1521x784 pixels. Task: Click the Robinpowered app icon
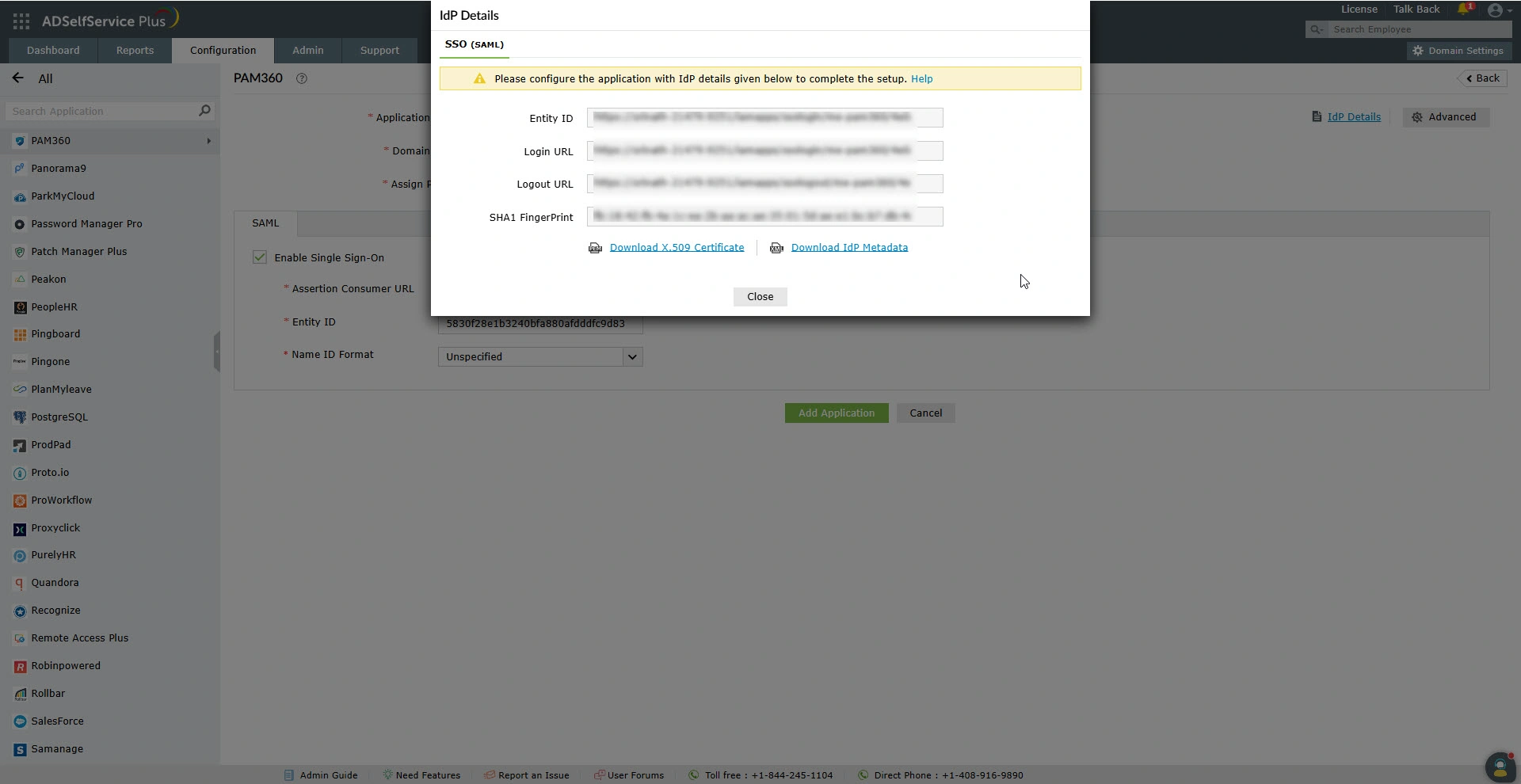click(x=20, y=666)
